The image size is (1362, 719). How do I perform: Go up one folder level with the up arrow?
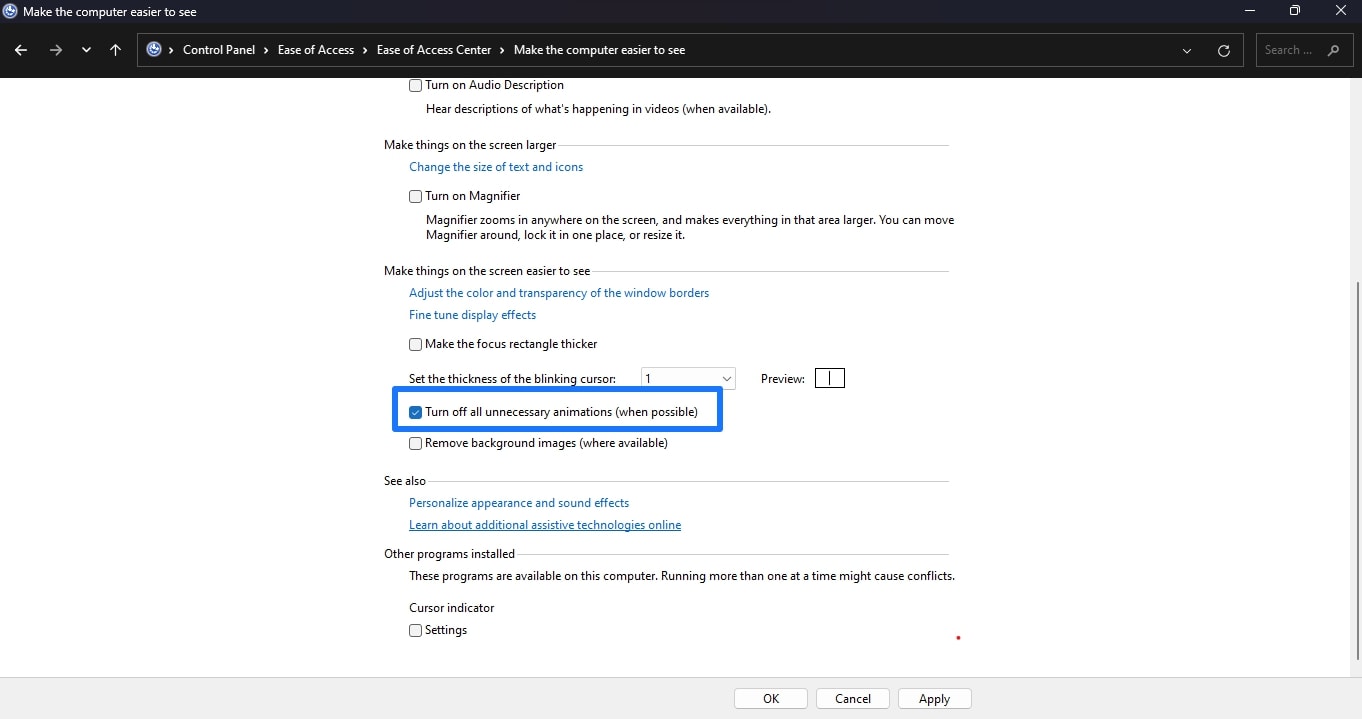(115, 49)
